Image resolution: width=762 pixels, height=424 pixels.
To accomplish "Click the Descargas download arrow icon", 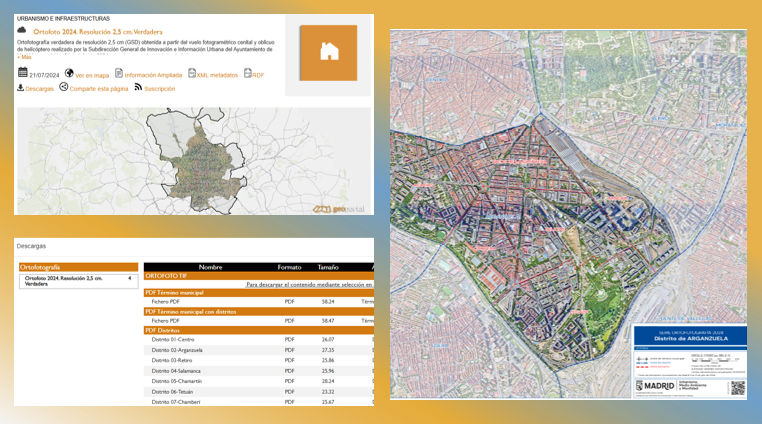I will point(20,88).
